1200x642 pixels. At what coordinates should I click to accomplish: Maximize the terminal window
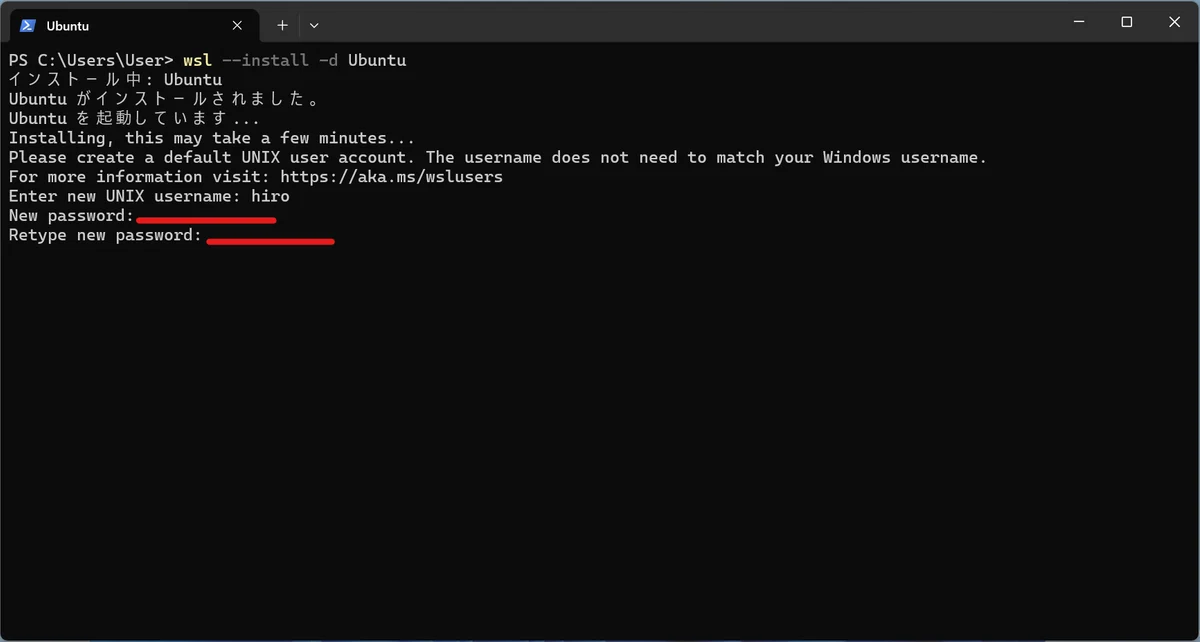point(1127,22)
